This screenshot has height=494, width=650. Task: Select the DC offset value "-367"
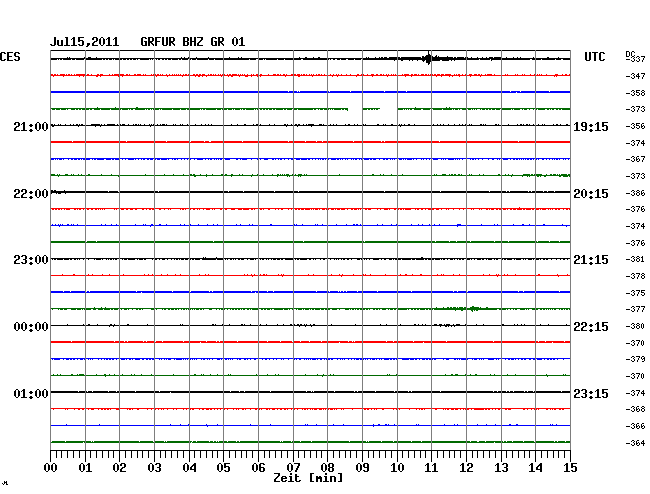point(635,159)
